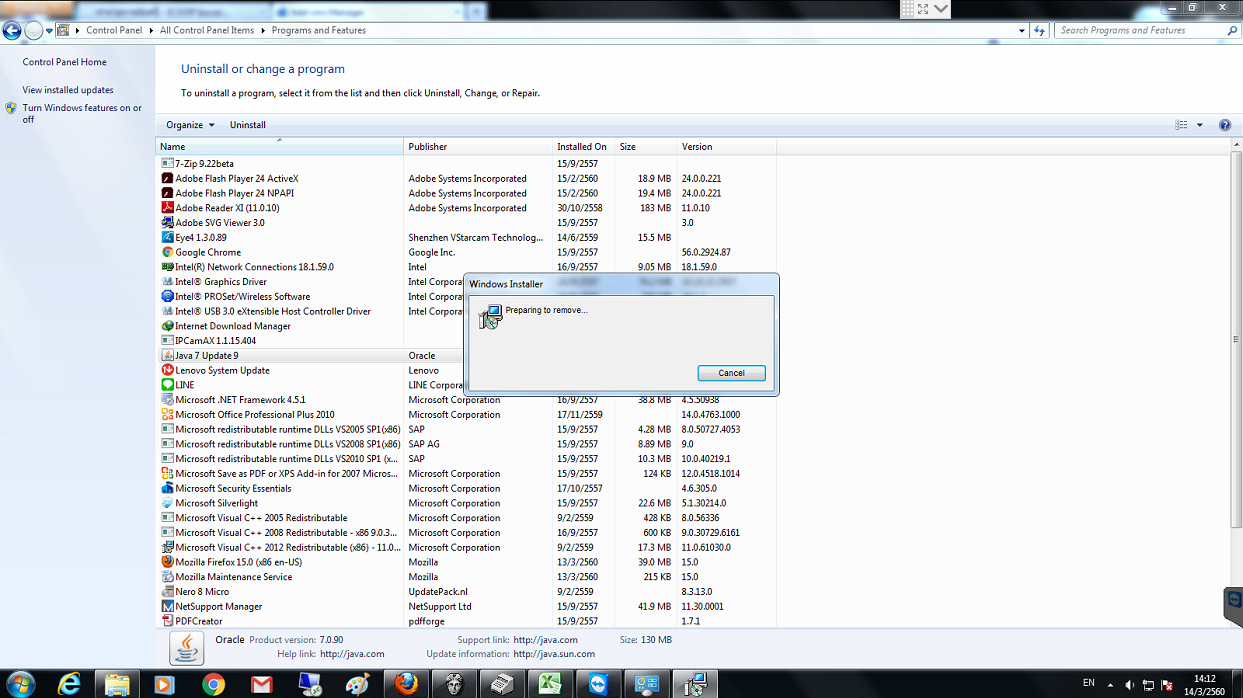Screen dimensions: 1243x698
Task: Select the Adobe Flash Player 24 ActiveX icon
Action: [x=167, y=178]
